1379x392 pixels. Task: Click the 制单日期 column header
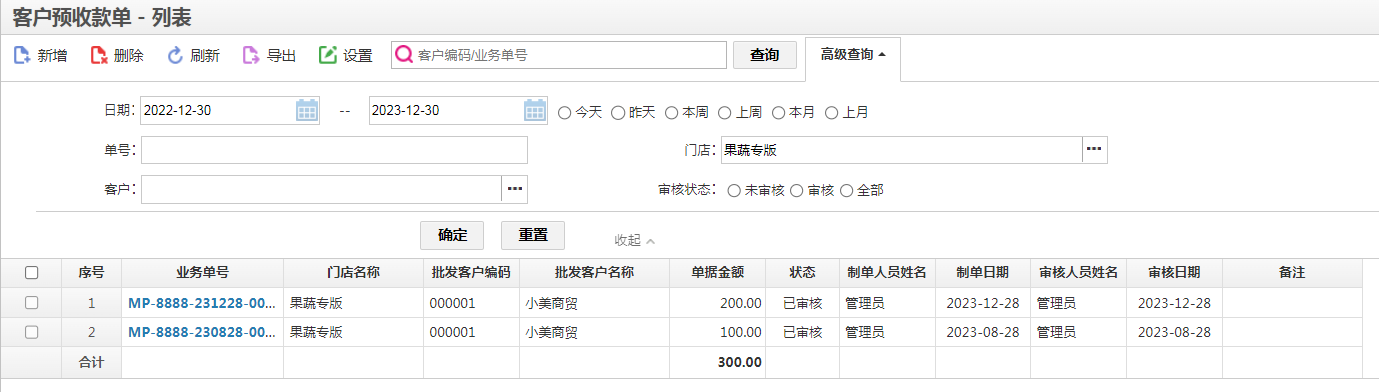(983, 272)
